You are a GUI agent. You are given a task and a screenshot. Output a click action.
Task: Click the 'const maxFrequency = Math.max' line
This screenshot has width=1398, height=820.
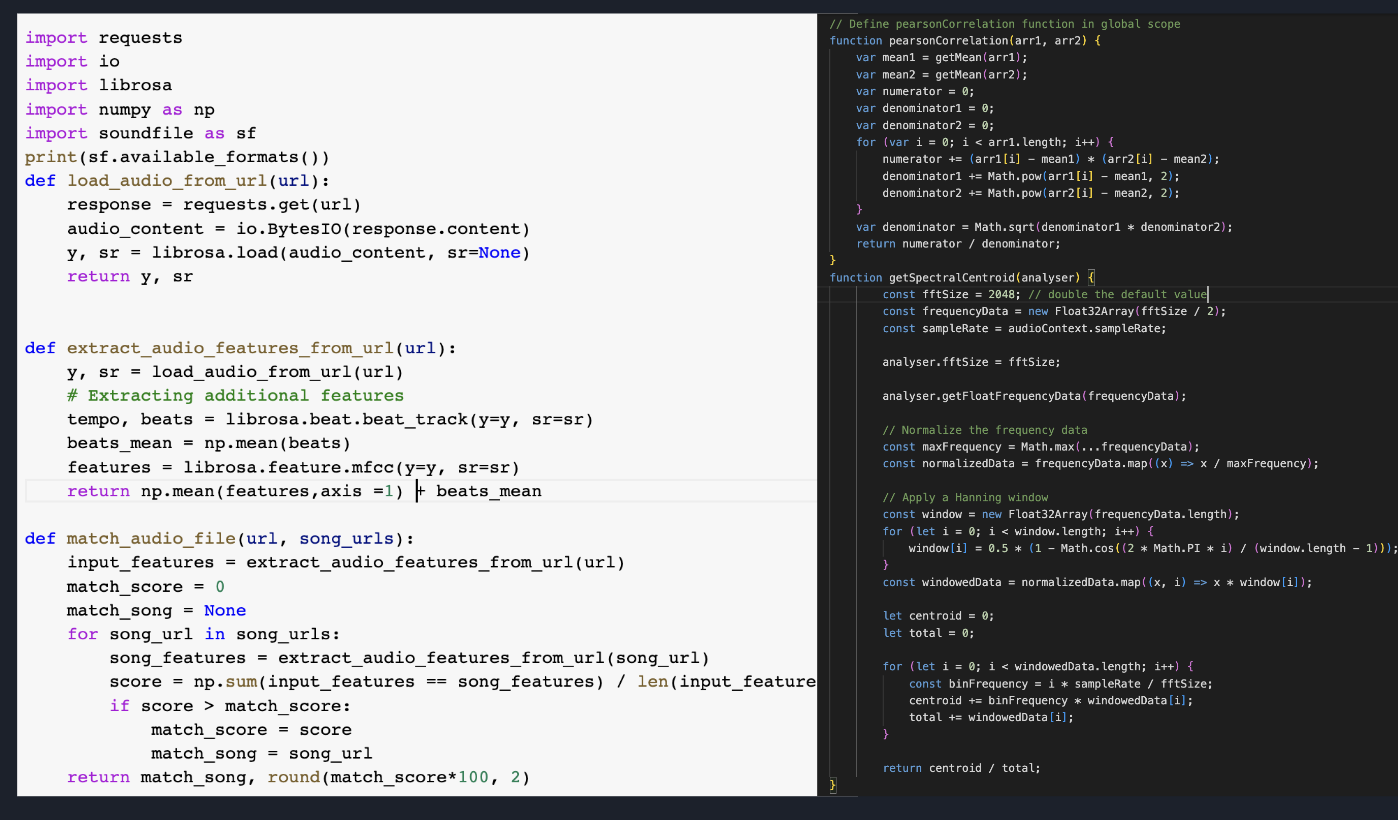tap(1042, 447)
